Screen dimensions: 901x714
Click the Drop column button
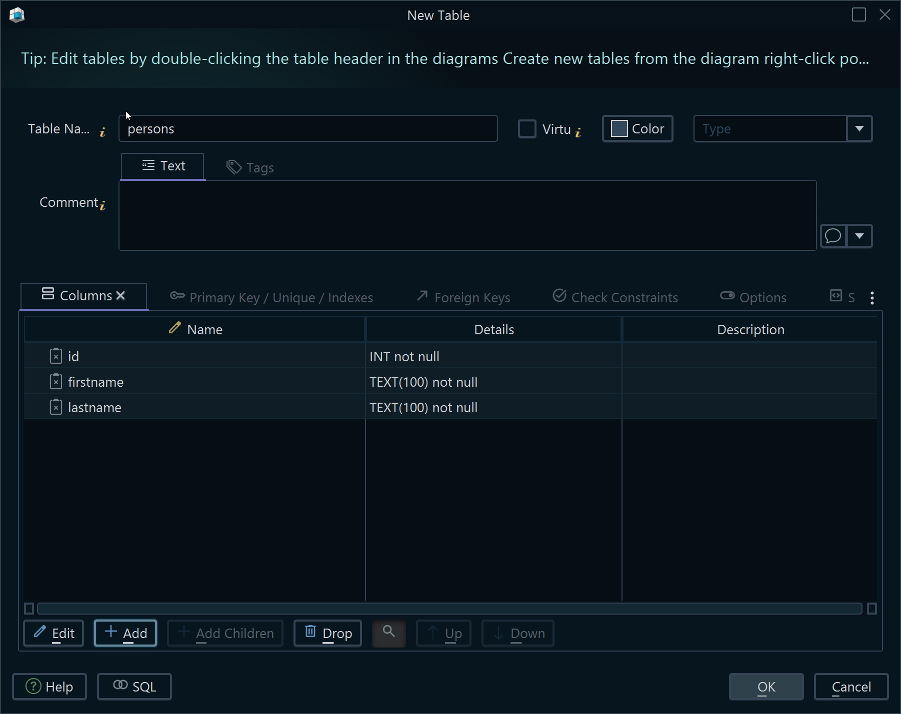coord(328,633)
